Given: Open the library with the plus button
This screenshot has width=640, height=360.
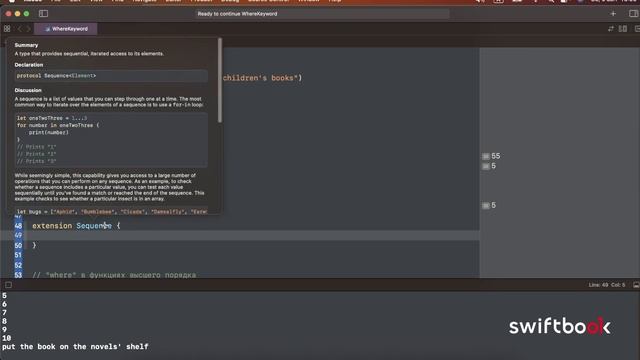Looking at the screenshot, I should 613,13.
